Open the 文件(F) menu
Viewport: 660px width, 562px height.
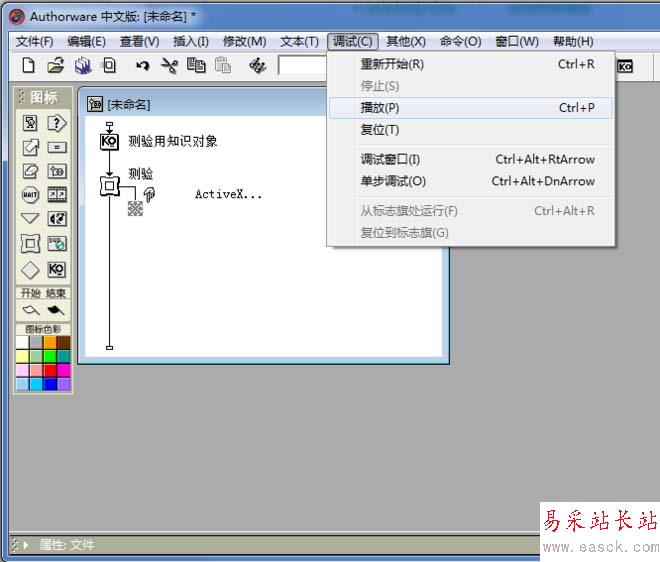[x=35, y=42]
